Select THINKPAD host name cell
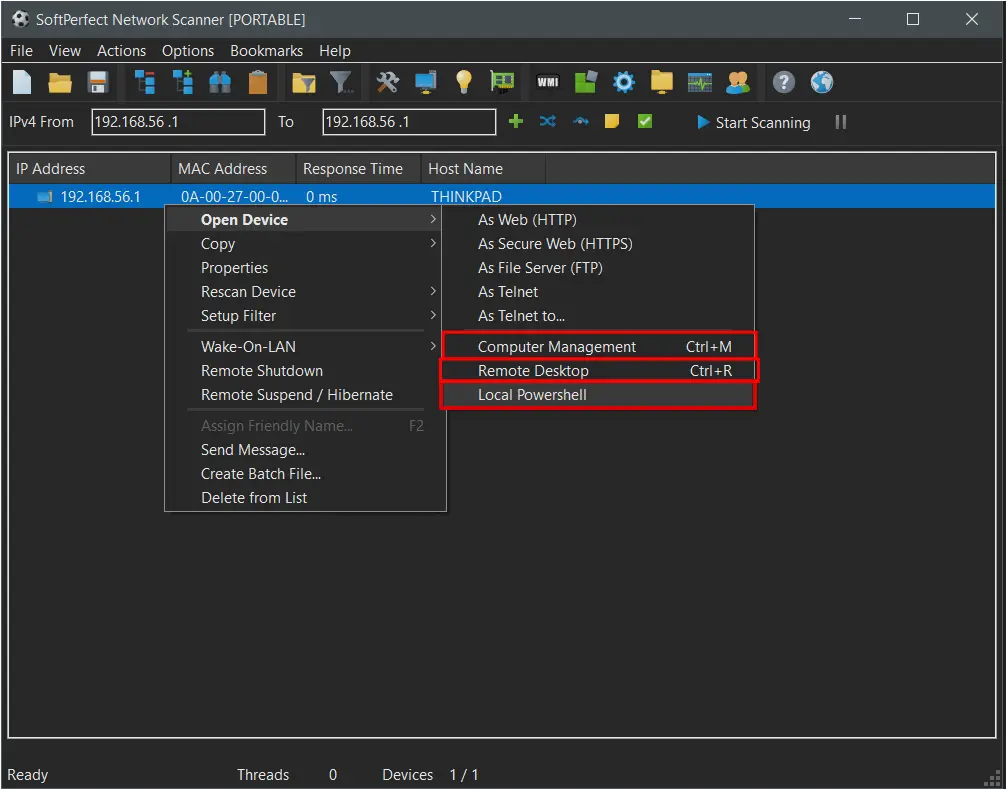1007x790 pixels. pos(466,197)
